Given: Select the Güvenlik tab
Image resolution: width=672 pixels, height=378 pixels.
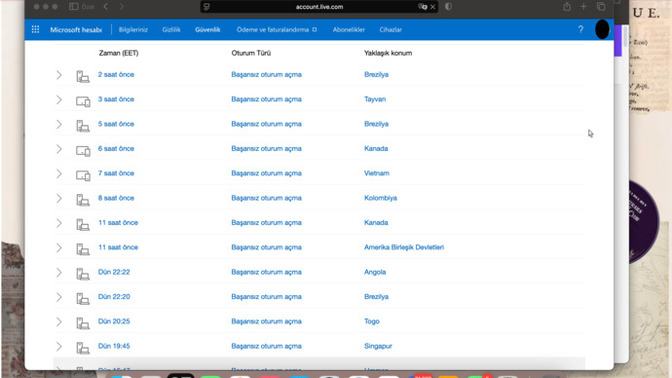Looking at the screenshot, I should tap(207, 30).
